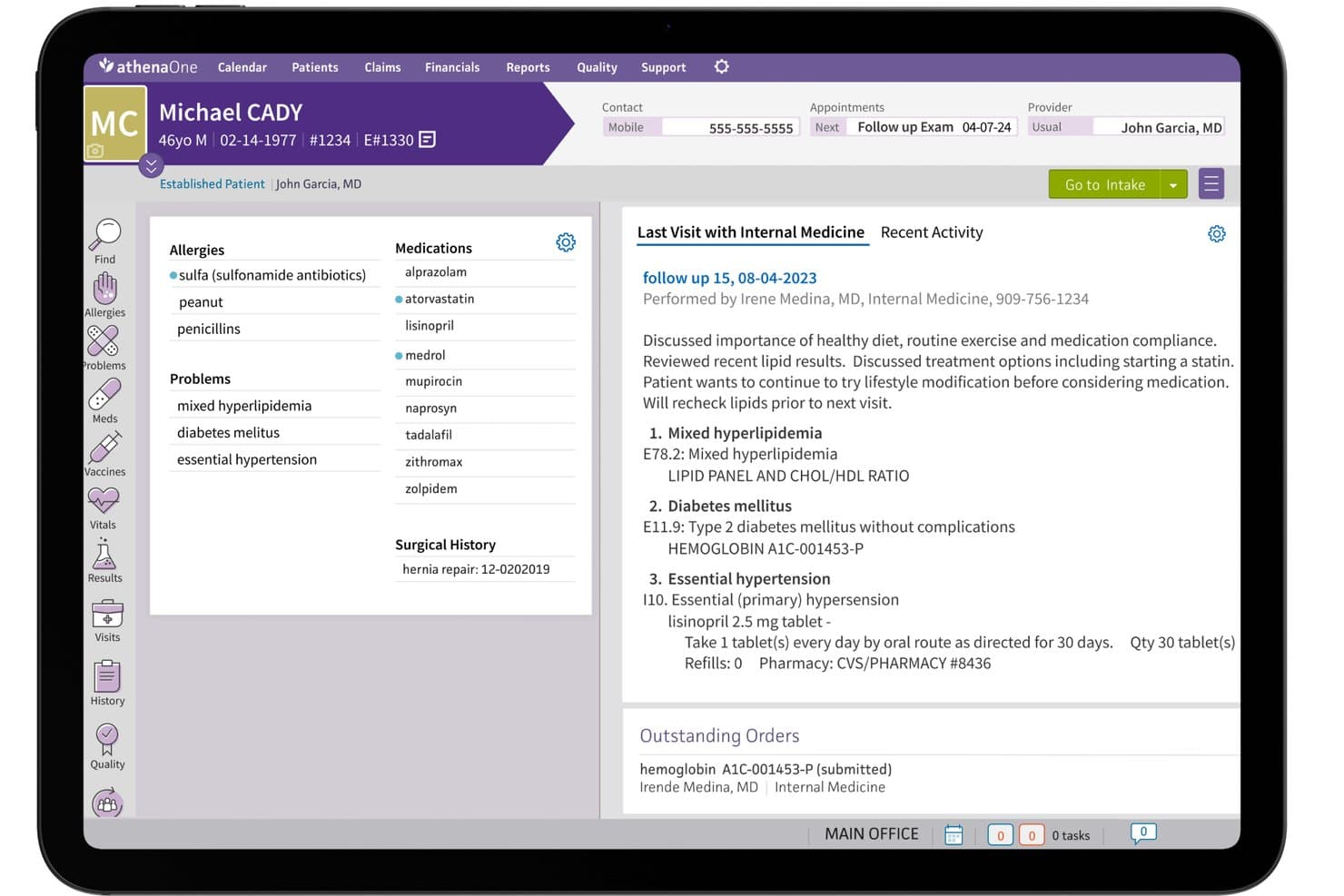1344x896 pixels.
Task: Select hernia repair surgical history entry
Action: click(485, 569)
